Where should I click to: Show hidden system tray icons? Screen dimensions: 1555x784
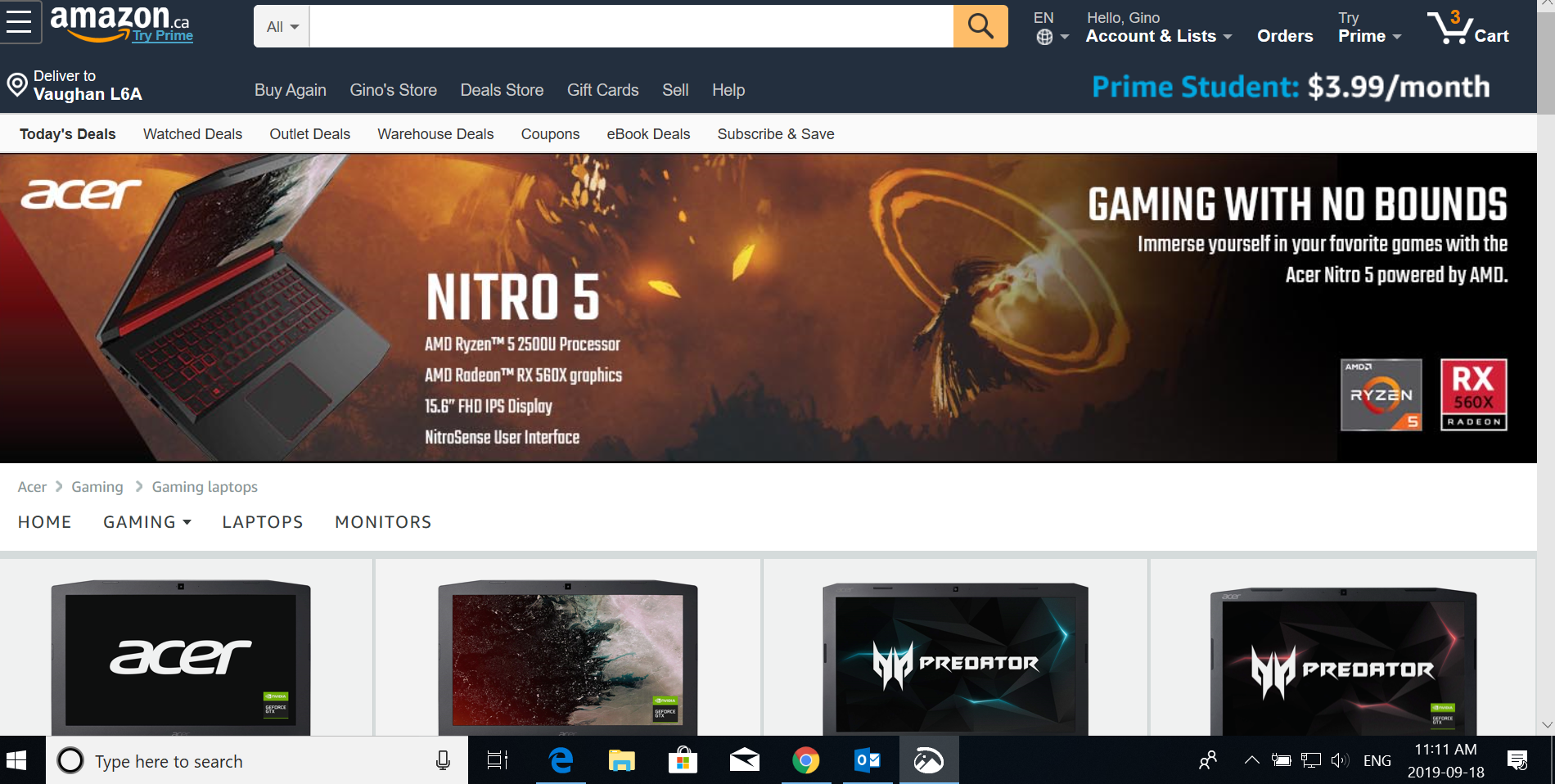coord(1251,760)
